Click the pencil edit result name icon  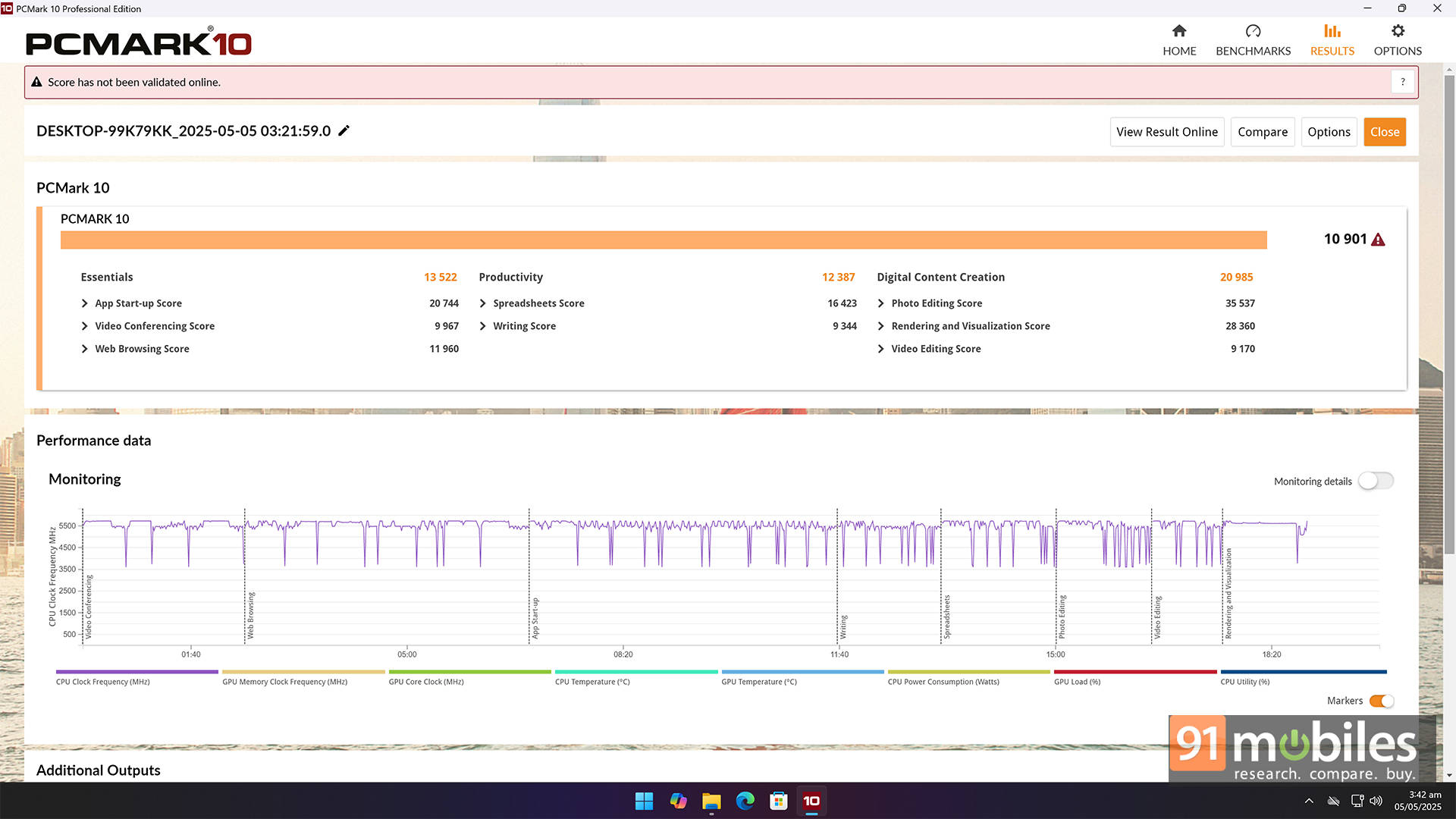[344, 130]
